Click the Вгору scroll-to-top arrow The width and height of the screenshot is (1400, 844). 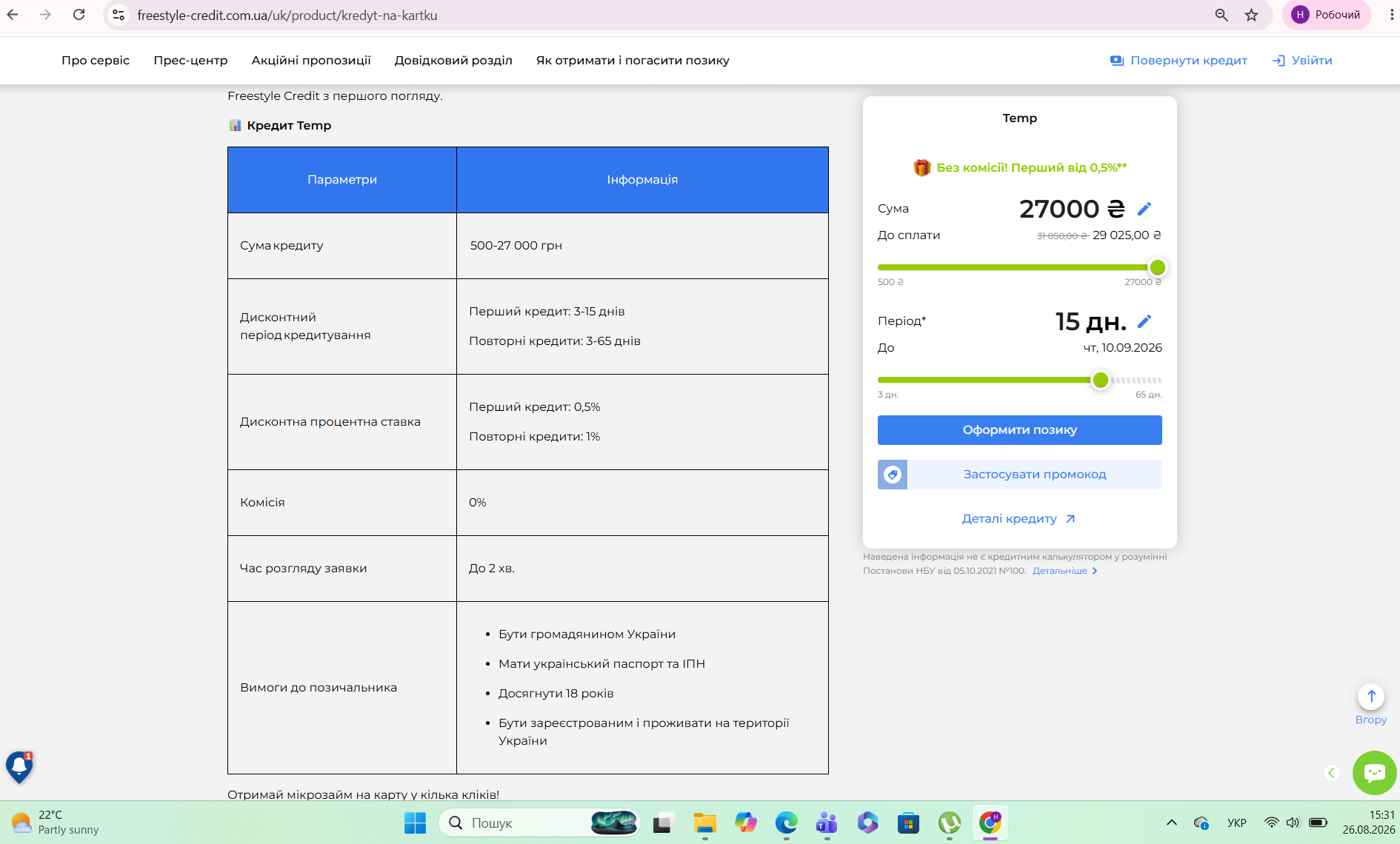(x=1371, y=697)
